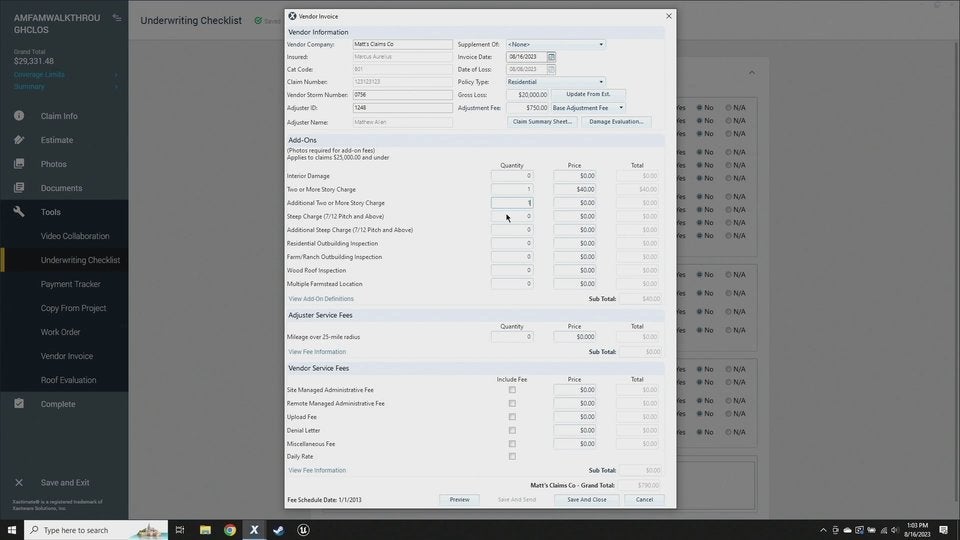Screen dimensions: 960x540
Task: Open Roof Evaluation from the Tools menu
Action: pyautogui.click(x=68, y=380)
